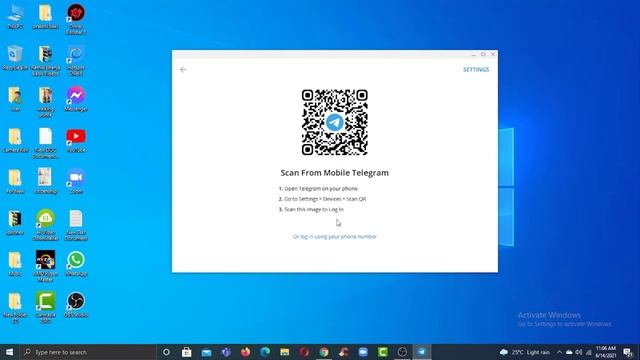Open SETTINGS in the Telegram login window

pyautogui.click(x=476, y=70)
